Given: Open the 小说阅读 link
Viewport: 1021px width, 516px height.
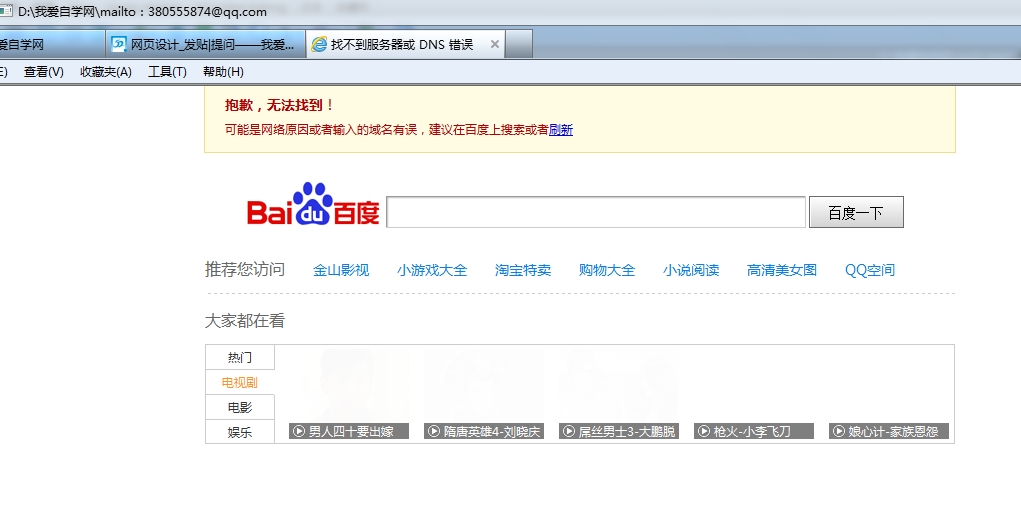Looking at the screenshot, I should [x=691, y=270].
